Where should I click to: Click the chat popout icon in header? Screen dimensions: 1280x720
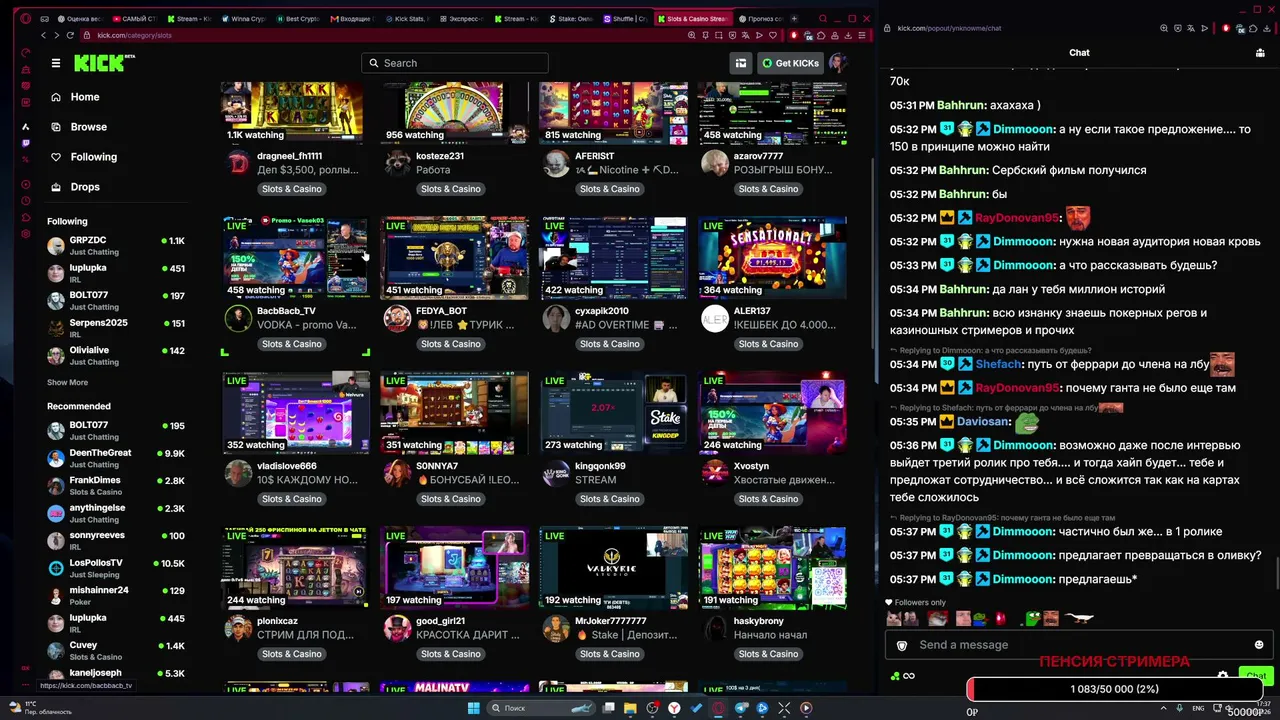(x=1260, y=53)
